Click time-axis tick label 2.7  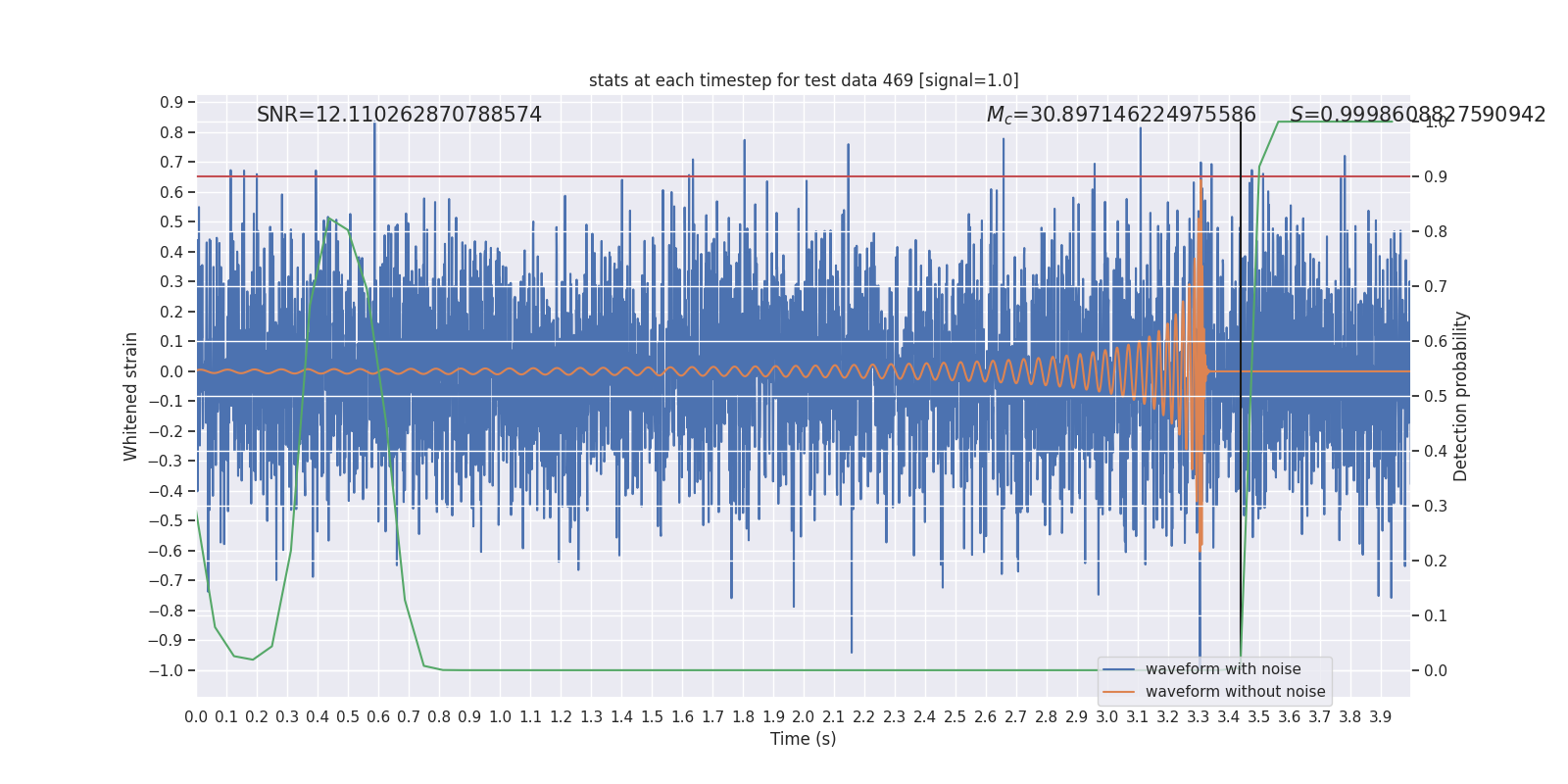1016,716
